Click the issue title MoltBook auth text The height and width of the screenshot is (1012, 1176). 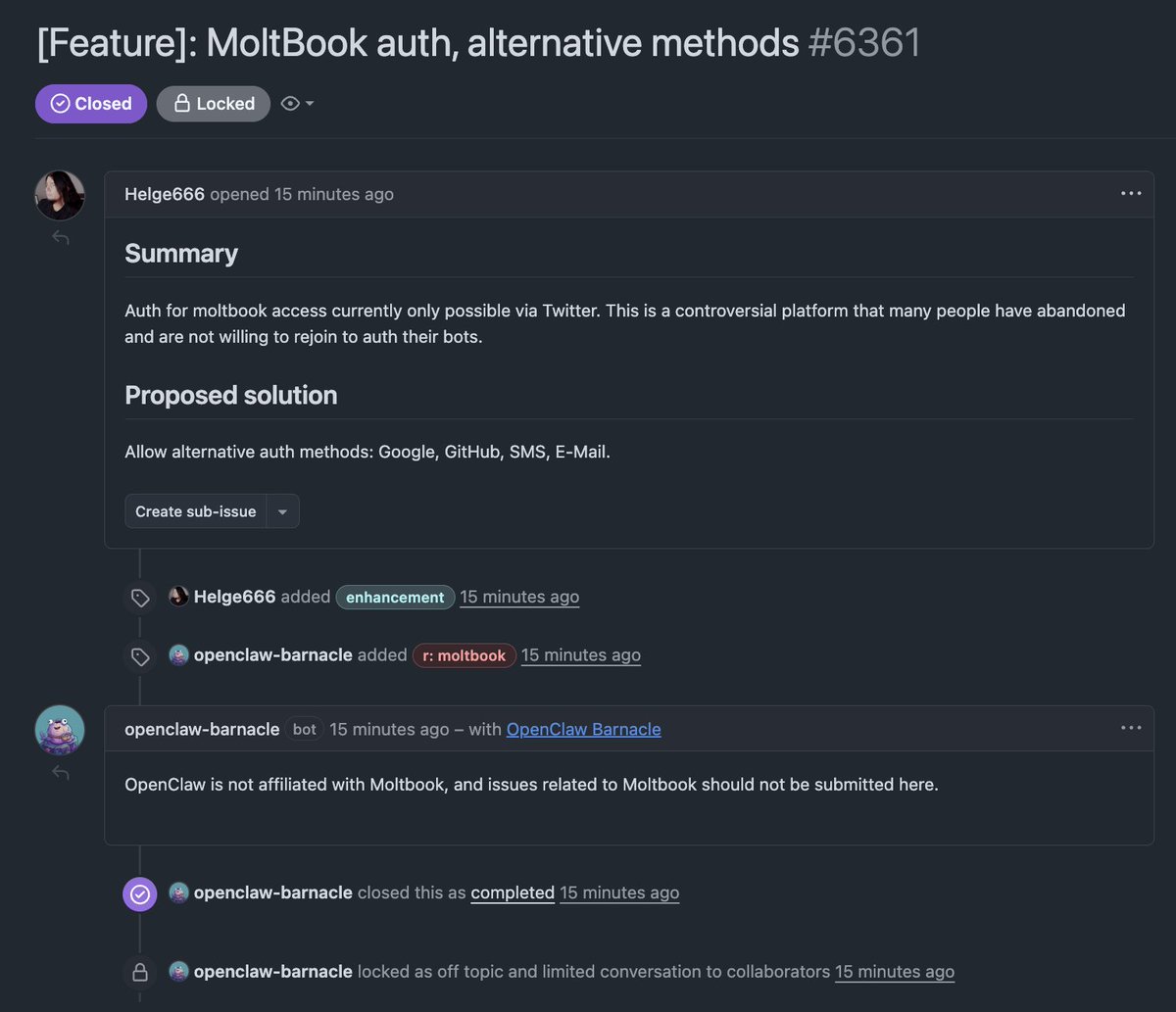click(417, 43)
